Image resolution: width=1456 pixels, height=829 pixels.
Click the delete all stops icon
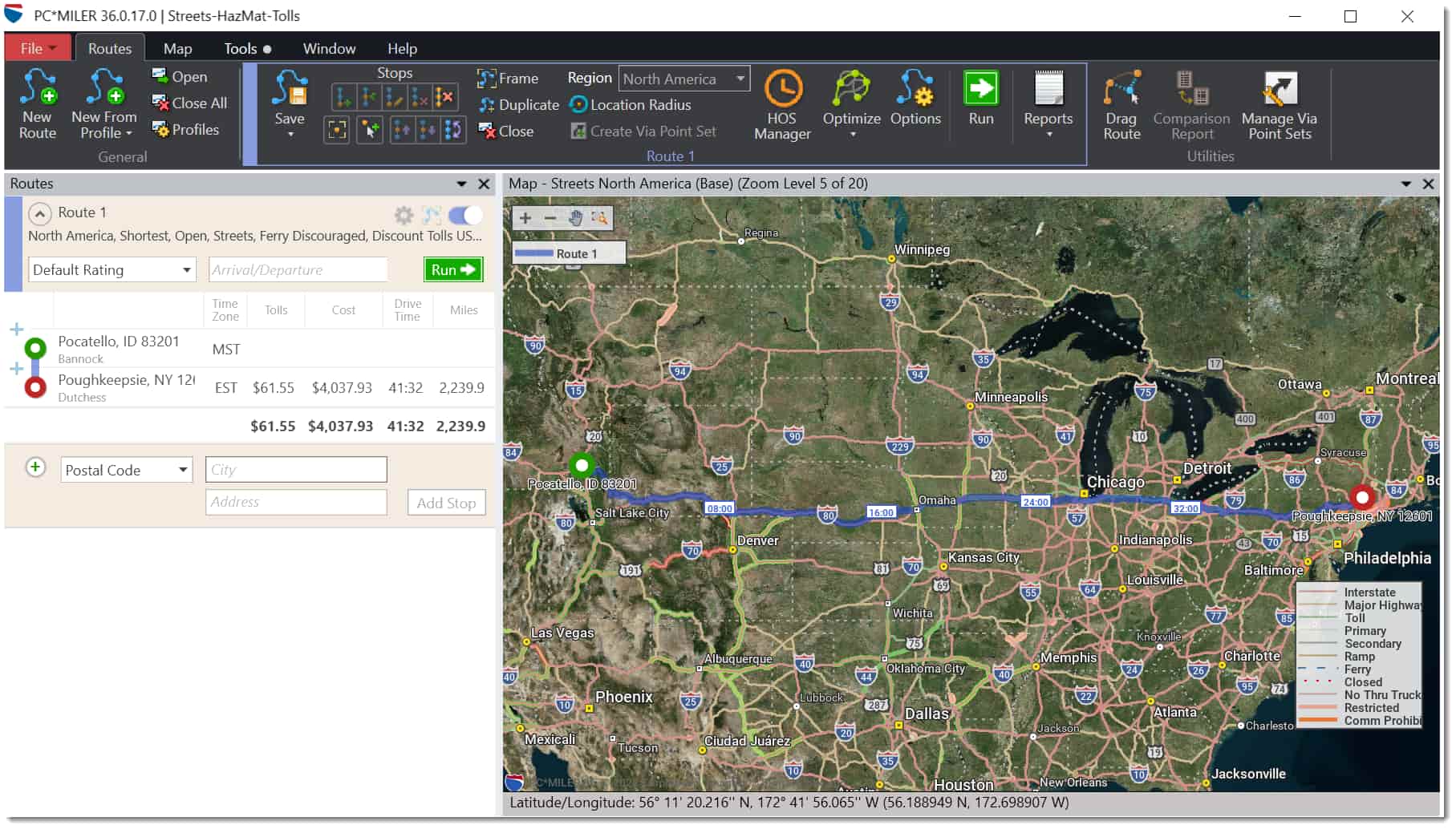point(444,98)
